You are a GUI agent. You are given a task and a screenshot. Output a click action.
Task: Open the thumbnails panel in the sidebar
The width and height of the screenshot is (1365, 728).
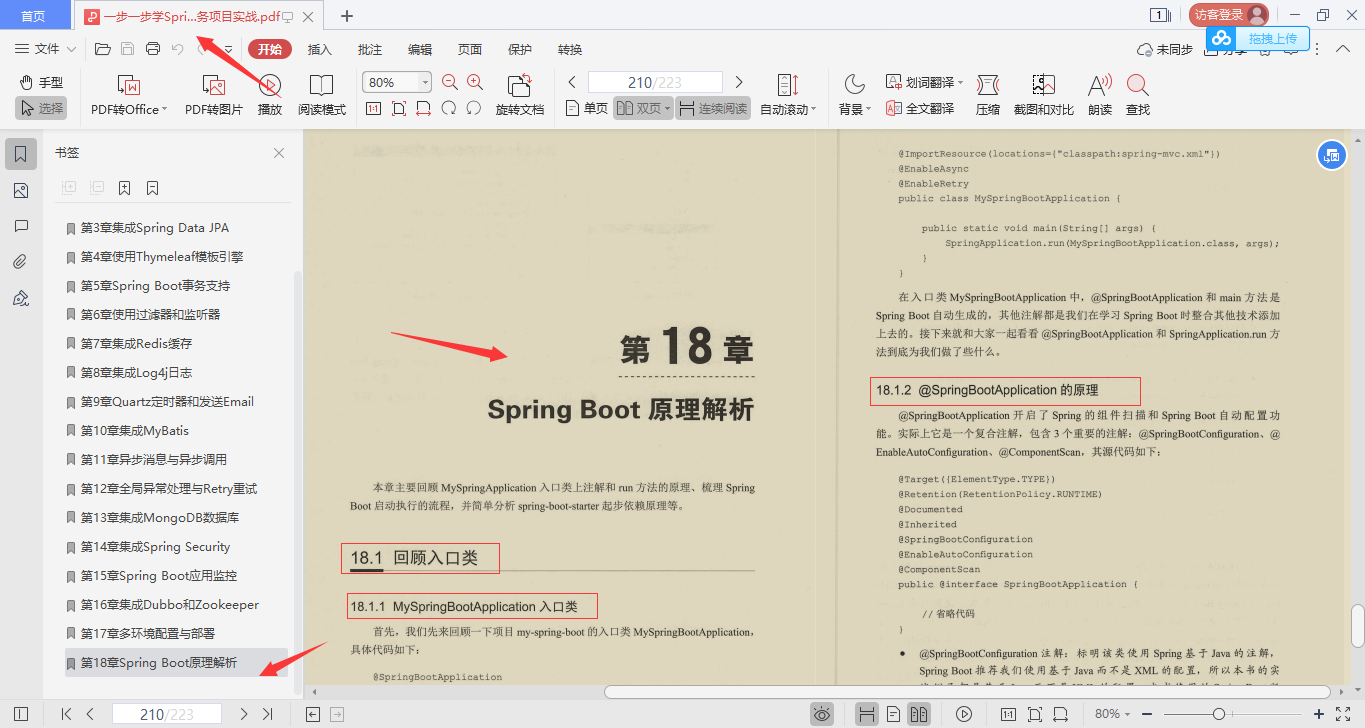click(21, 191)
